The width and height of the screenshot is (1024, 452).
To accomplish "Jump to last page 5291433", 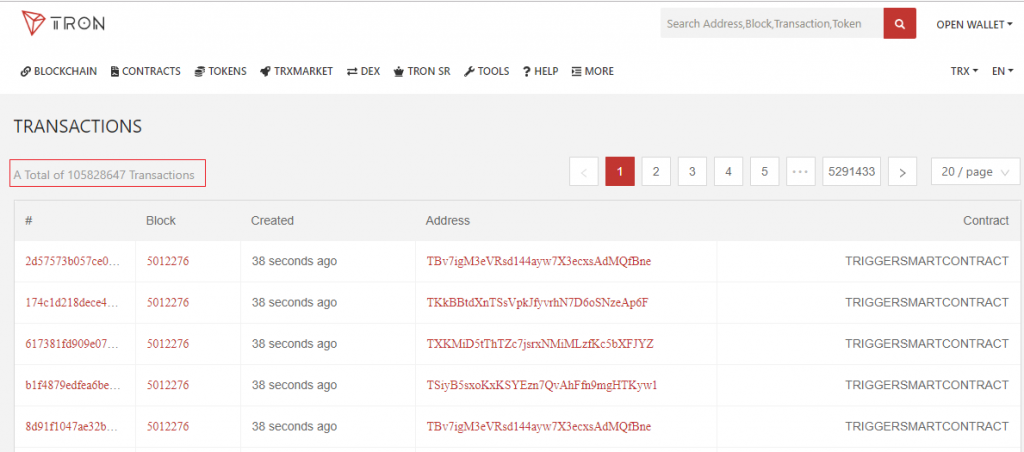I will pos(852,172).
